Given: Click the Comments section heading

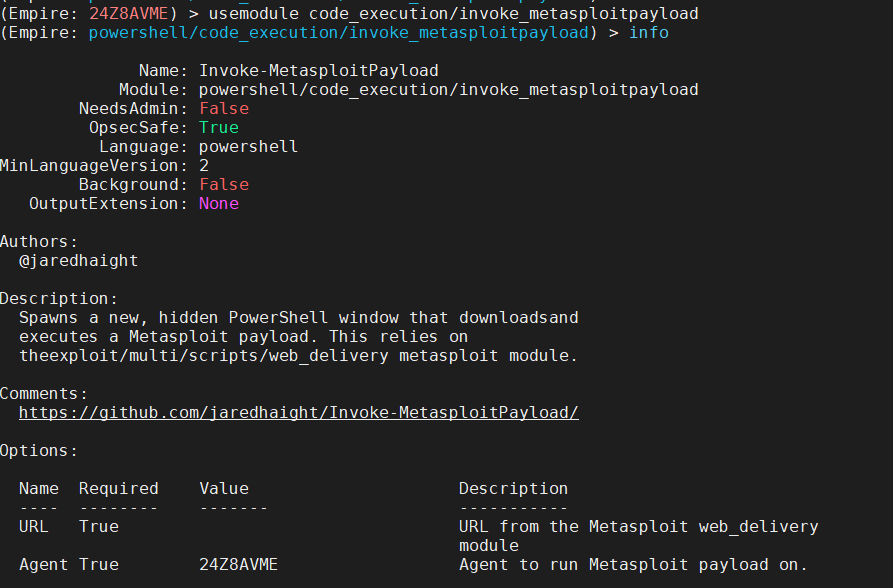Looking at the screenshot, I should click(x=42, y=393).
